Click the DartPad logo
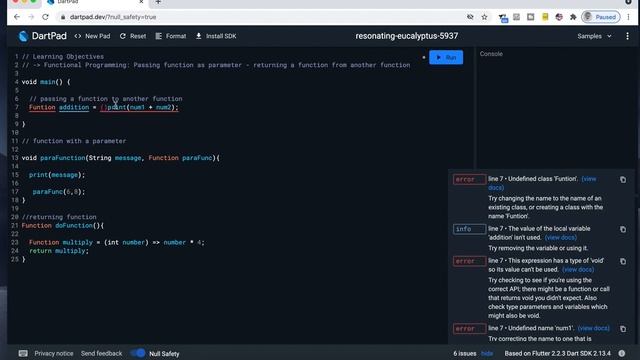The width and height of the screenshot is (640, 360). [23, 36]
